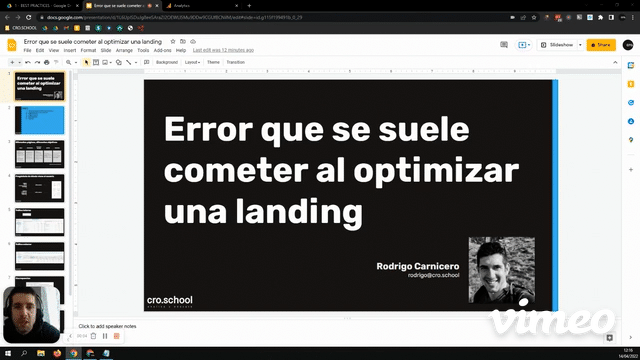Click the Zoom magnifier tool
This screenshot has width=640, height=360.
pyautogui.click(x=69, y=62)
